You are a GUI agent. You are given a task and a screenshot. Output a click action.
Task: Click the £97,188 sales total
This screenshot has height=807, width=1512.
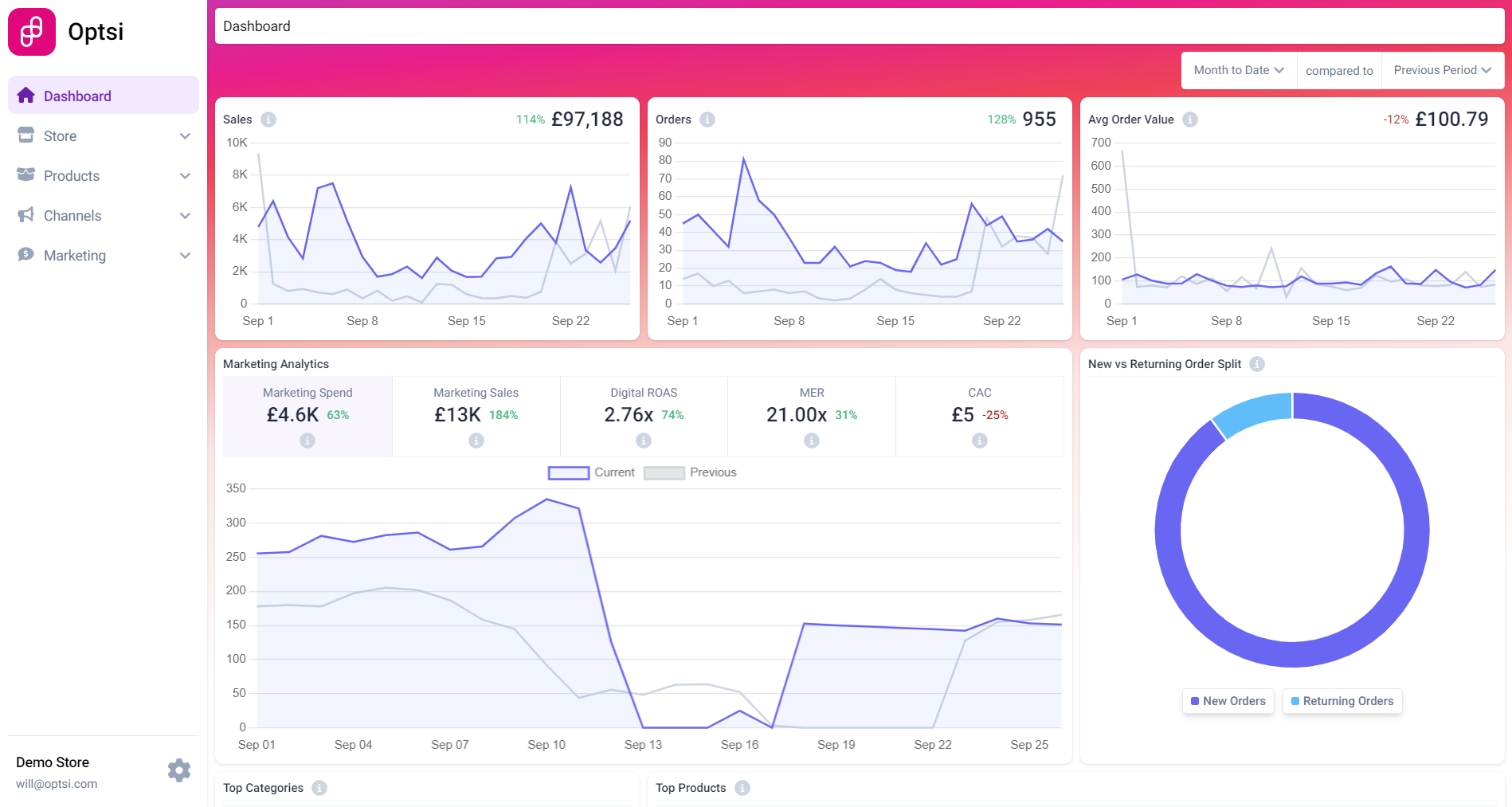pos(587,119)
